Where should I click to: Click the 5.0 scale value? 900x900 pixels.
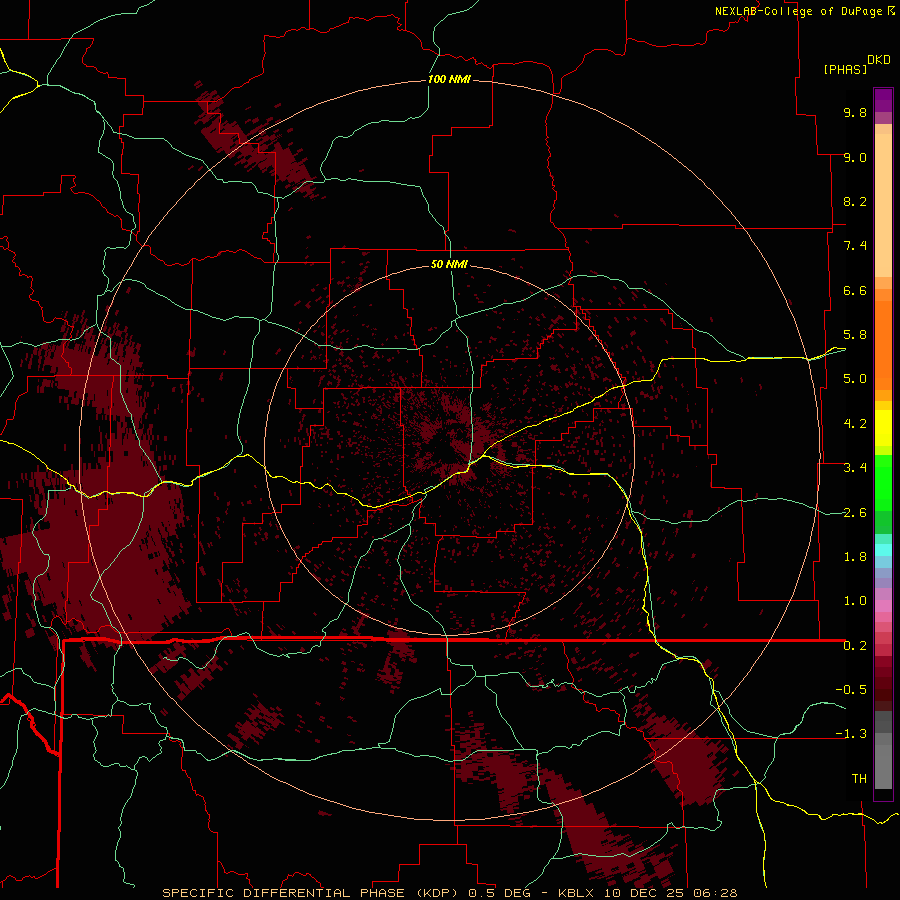click(855, 379)
